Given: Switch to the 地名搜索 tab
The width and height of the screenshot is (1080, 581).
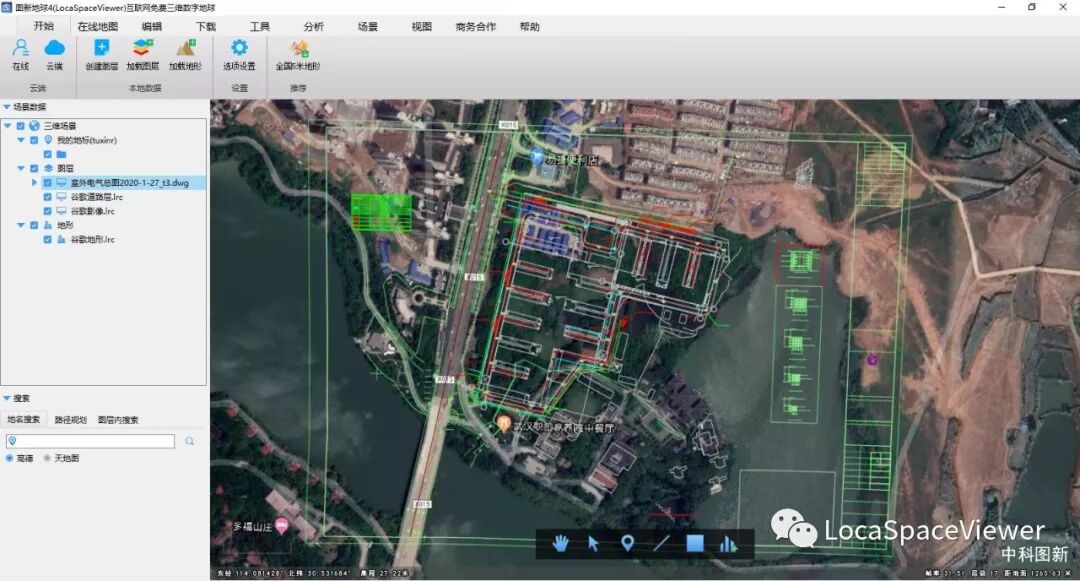Looking at the screenshot, I should pyautogui.click(x=23, y=419).
